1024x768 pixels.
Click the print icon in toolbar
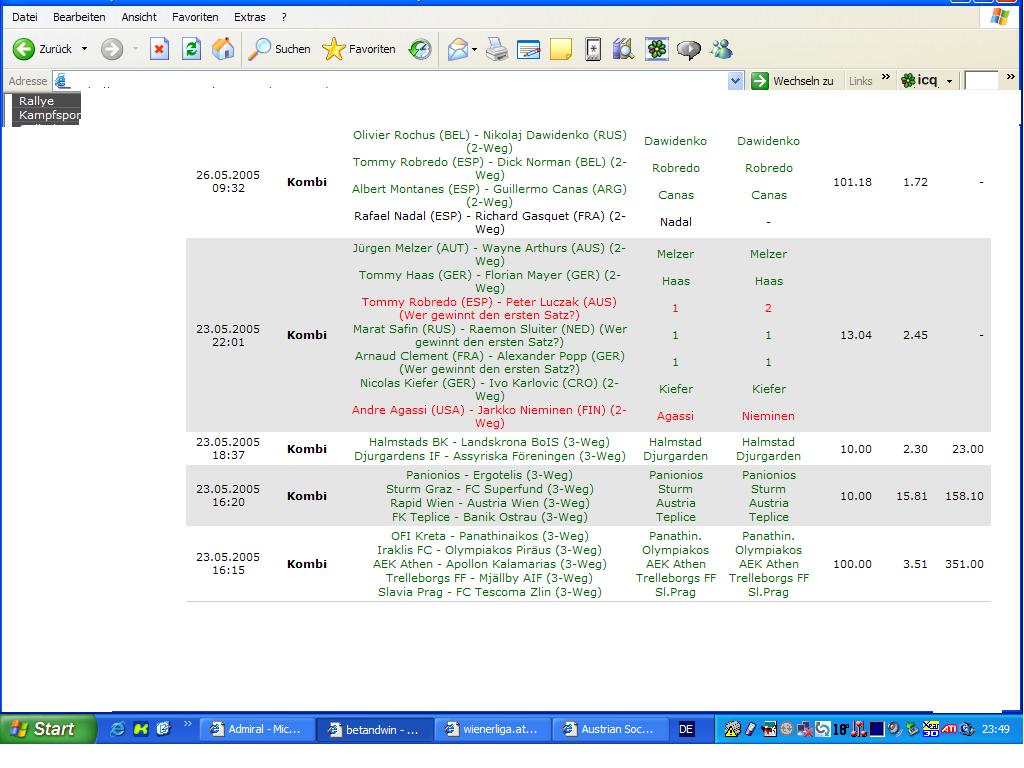497,49
